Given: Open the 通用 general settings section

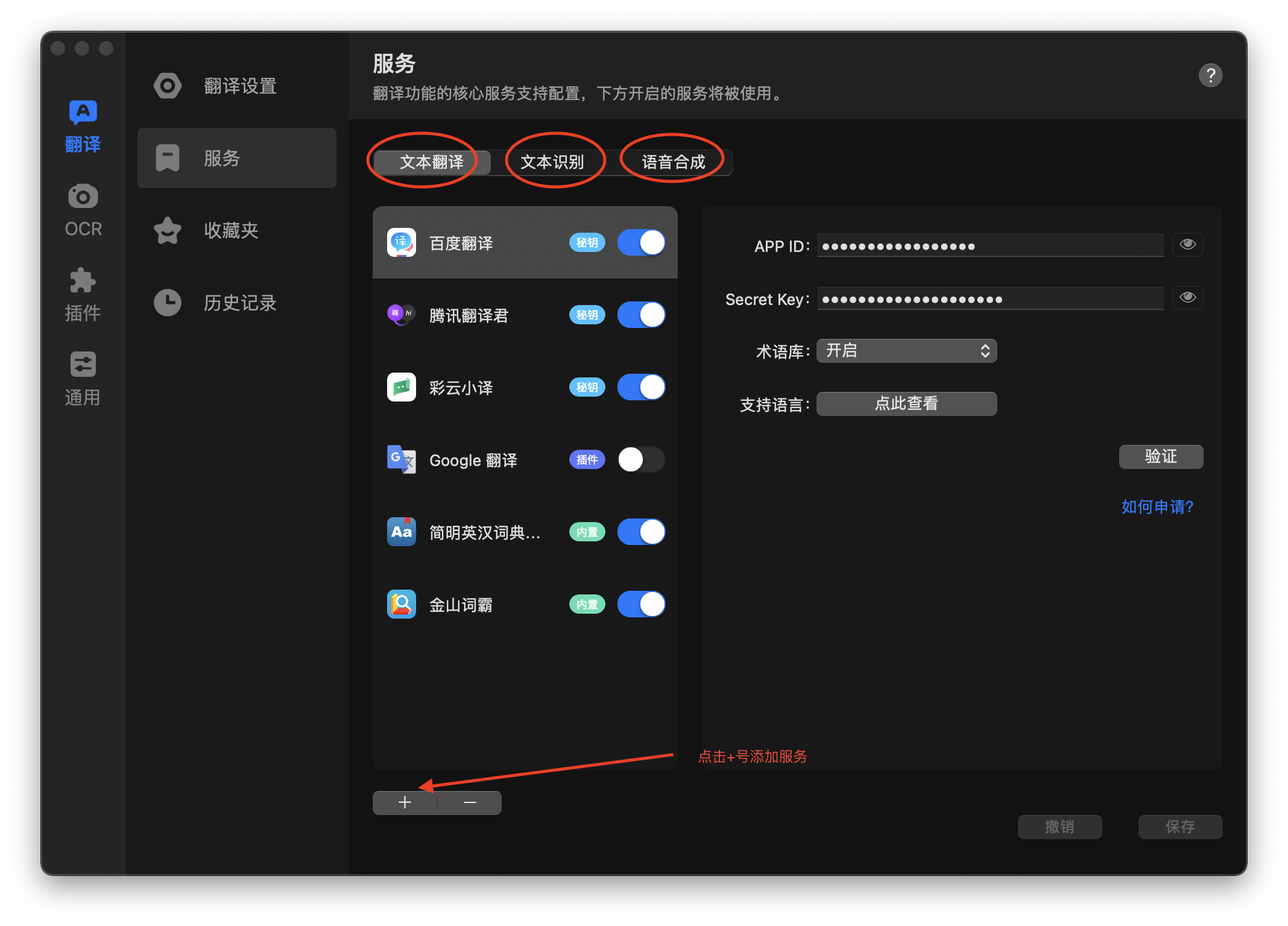Looking at the screenshot, I should pyautogui.click(x=83, y=379).
